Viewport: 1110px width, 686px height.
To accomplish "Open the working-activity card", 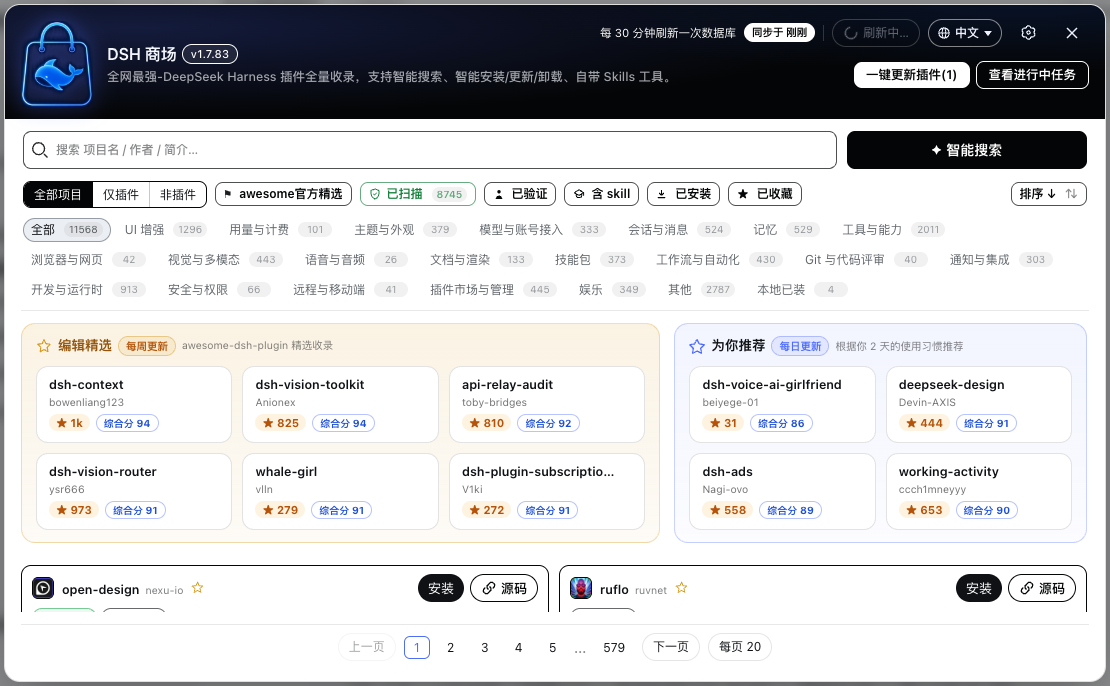I will 978,491.
